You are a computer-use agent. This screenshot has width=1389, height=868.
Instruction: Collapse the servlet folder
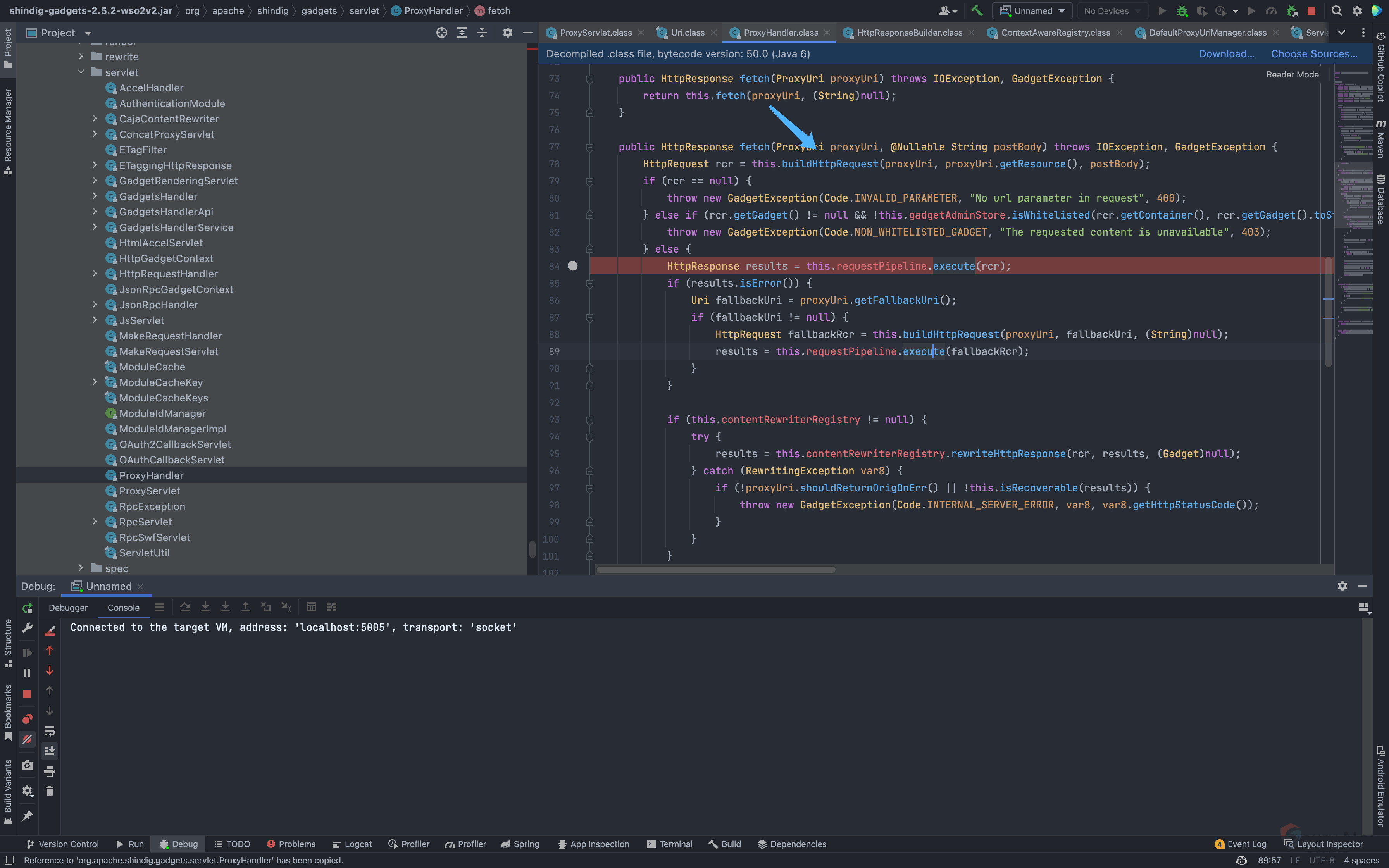click(x=81, y=72)
